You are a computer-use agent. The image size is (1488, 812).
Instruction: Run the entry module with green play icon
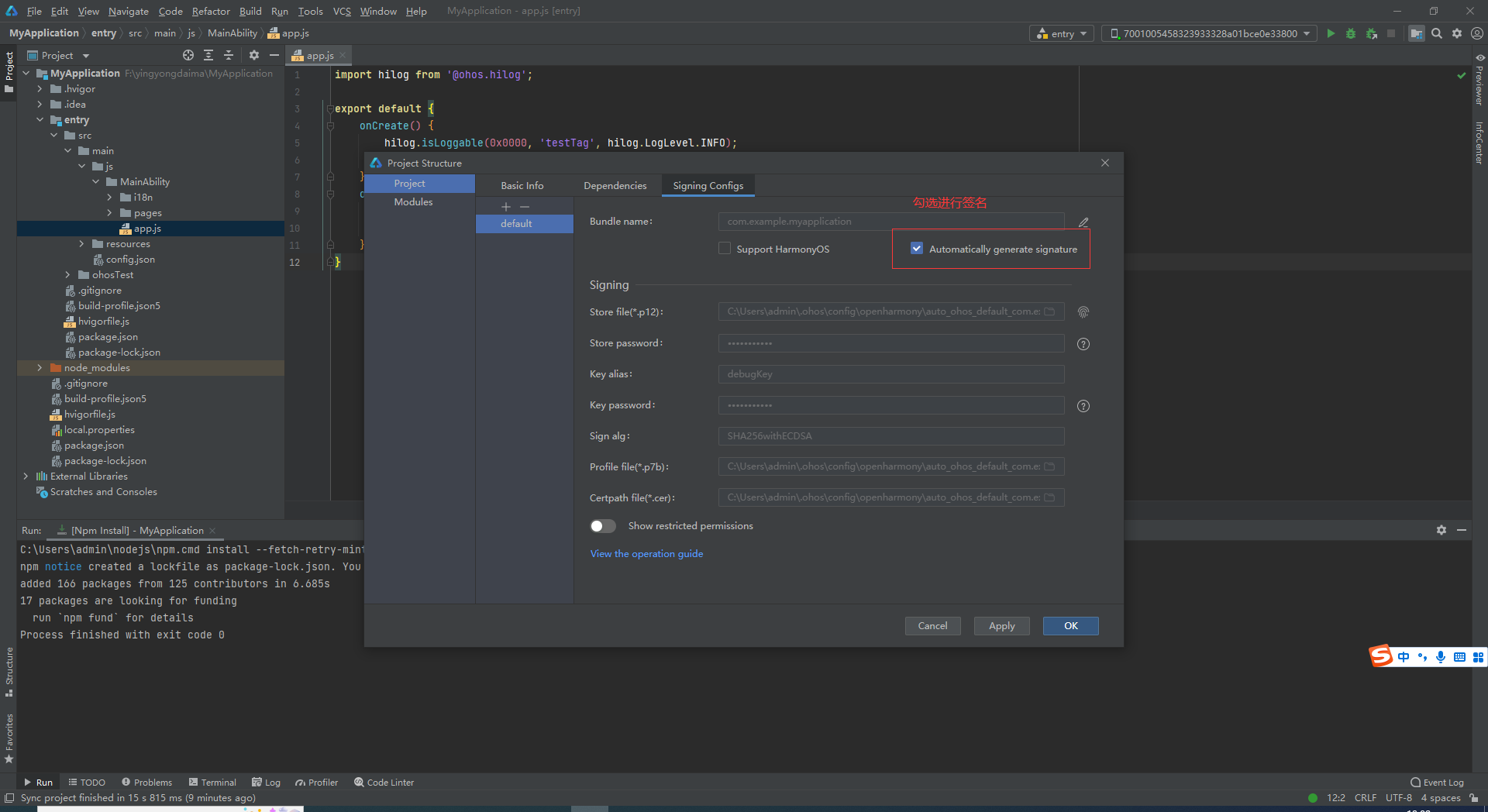click(x=1331, y=33)
